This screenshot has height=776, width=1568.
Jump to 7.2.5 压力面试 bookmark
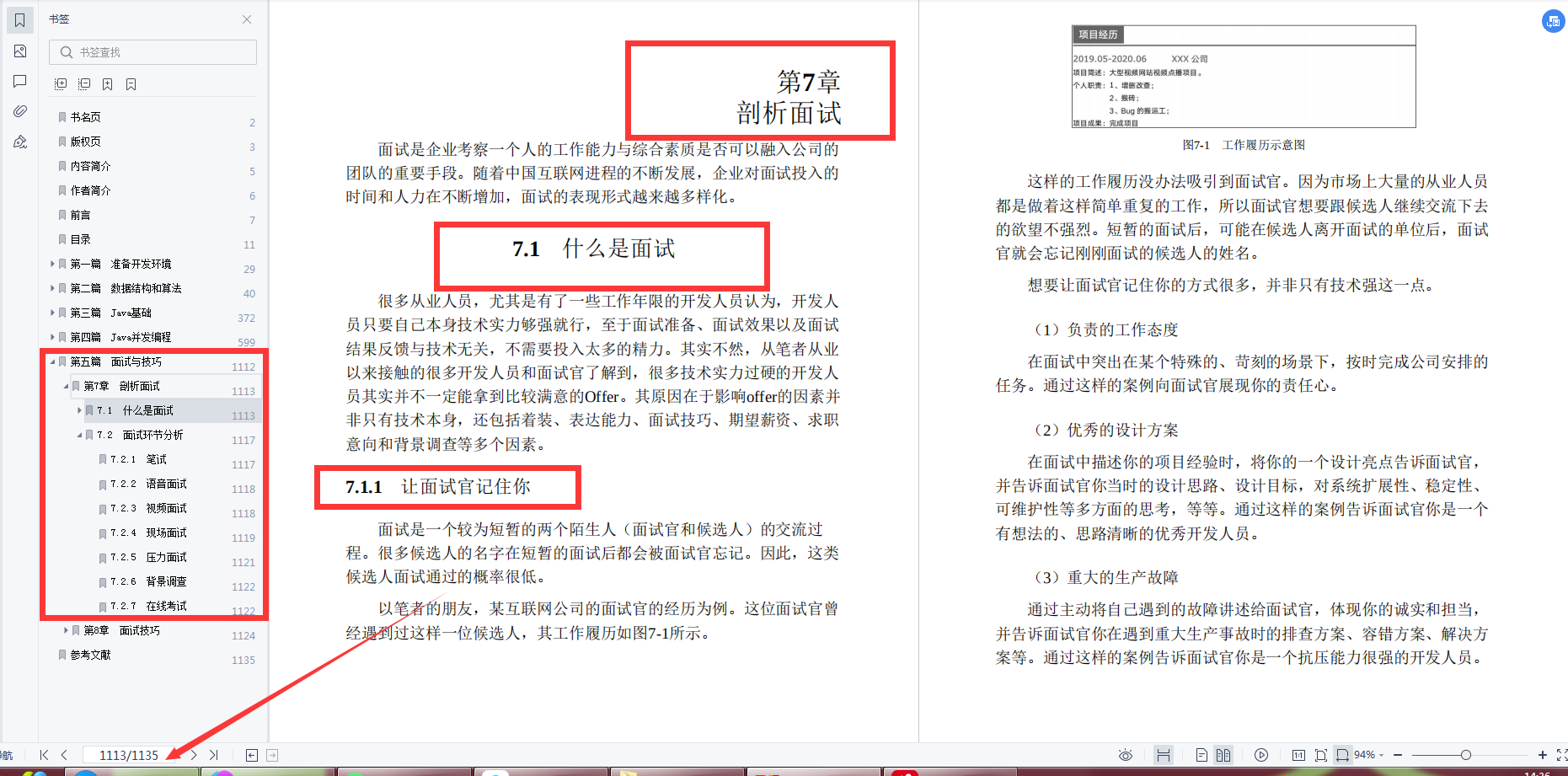[148, 557]
